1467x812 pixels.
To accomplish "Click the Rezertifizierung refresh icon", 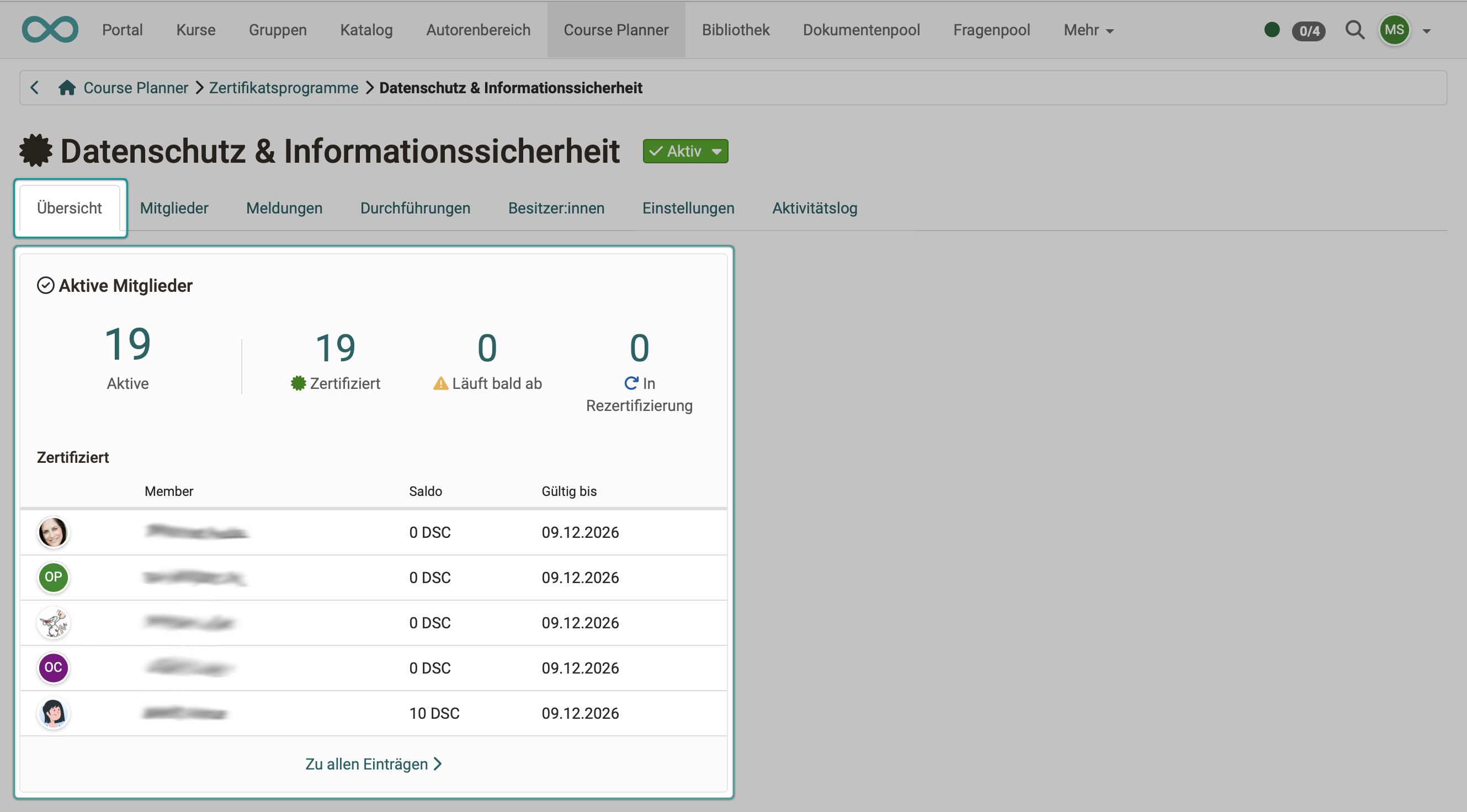I will tap(630, 383).
